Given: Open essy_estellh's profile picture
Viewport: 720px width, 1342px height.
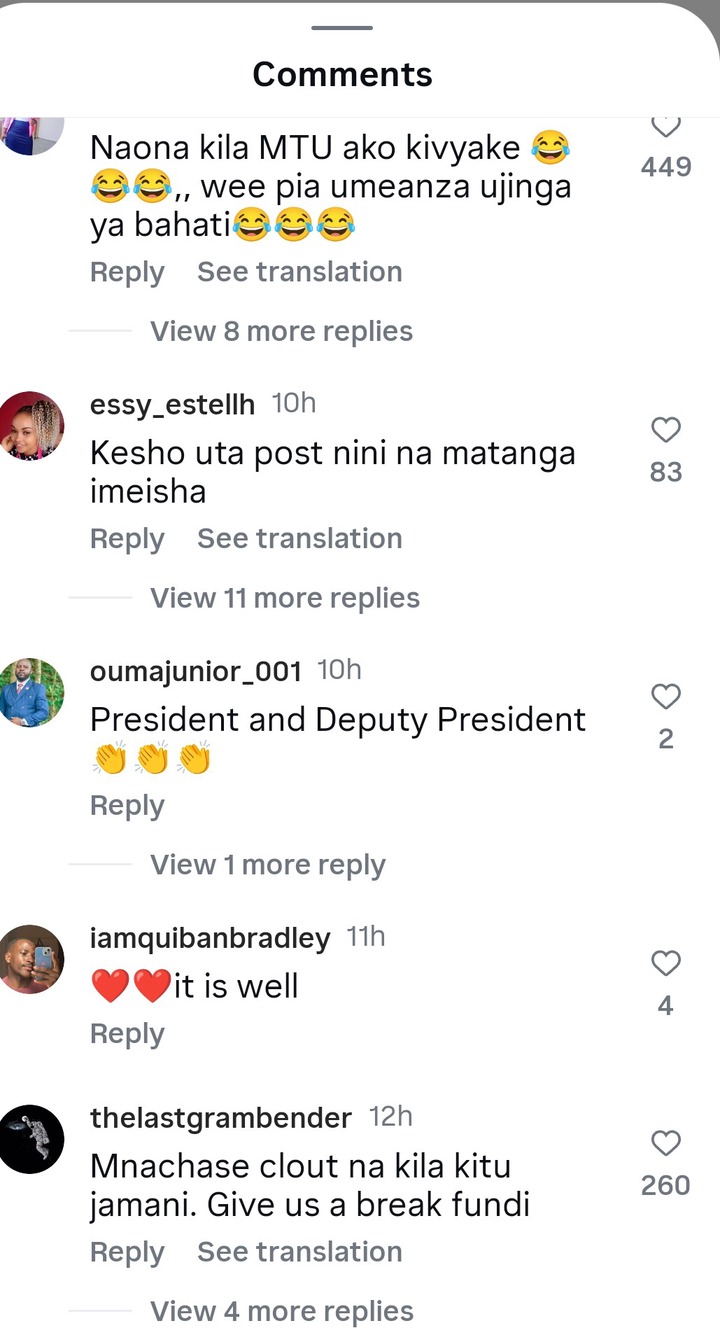Looking at the screenshot, I should point(31,425).
